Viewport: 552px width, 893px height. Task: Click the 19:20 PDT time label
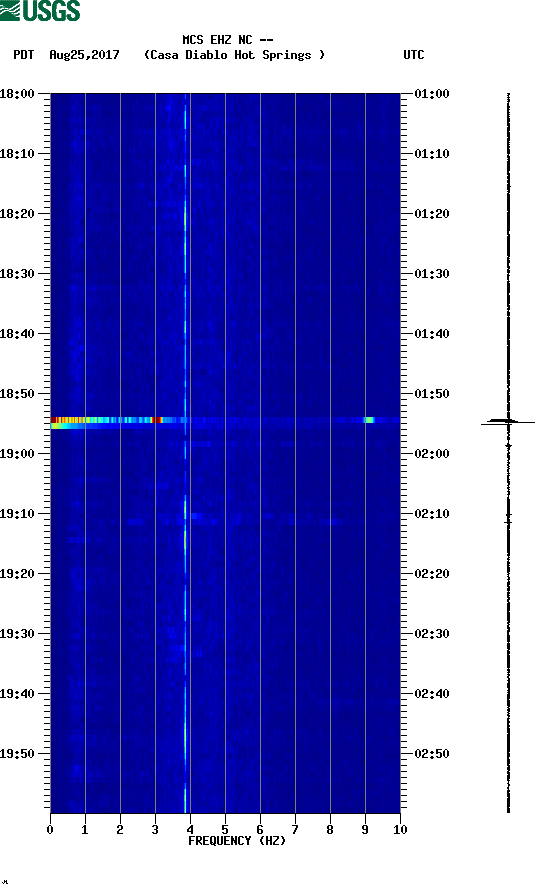point(17,574)
